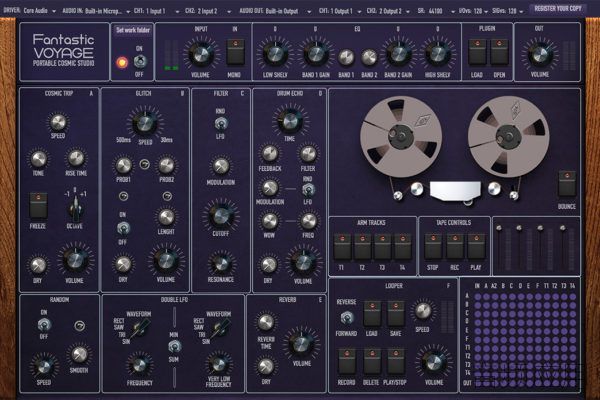Flip the Glitch ON/OFF toggle

[x=123, y=228]
